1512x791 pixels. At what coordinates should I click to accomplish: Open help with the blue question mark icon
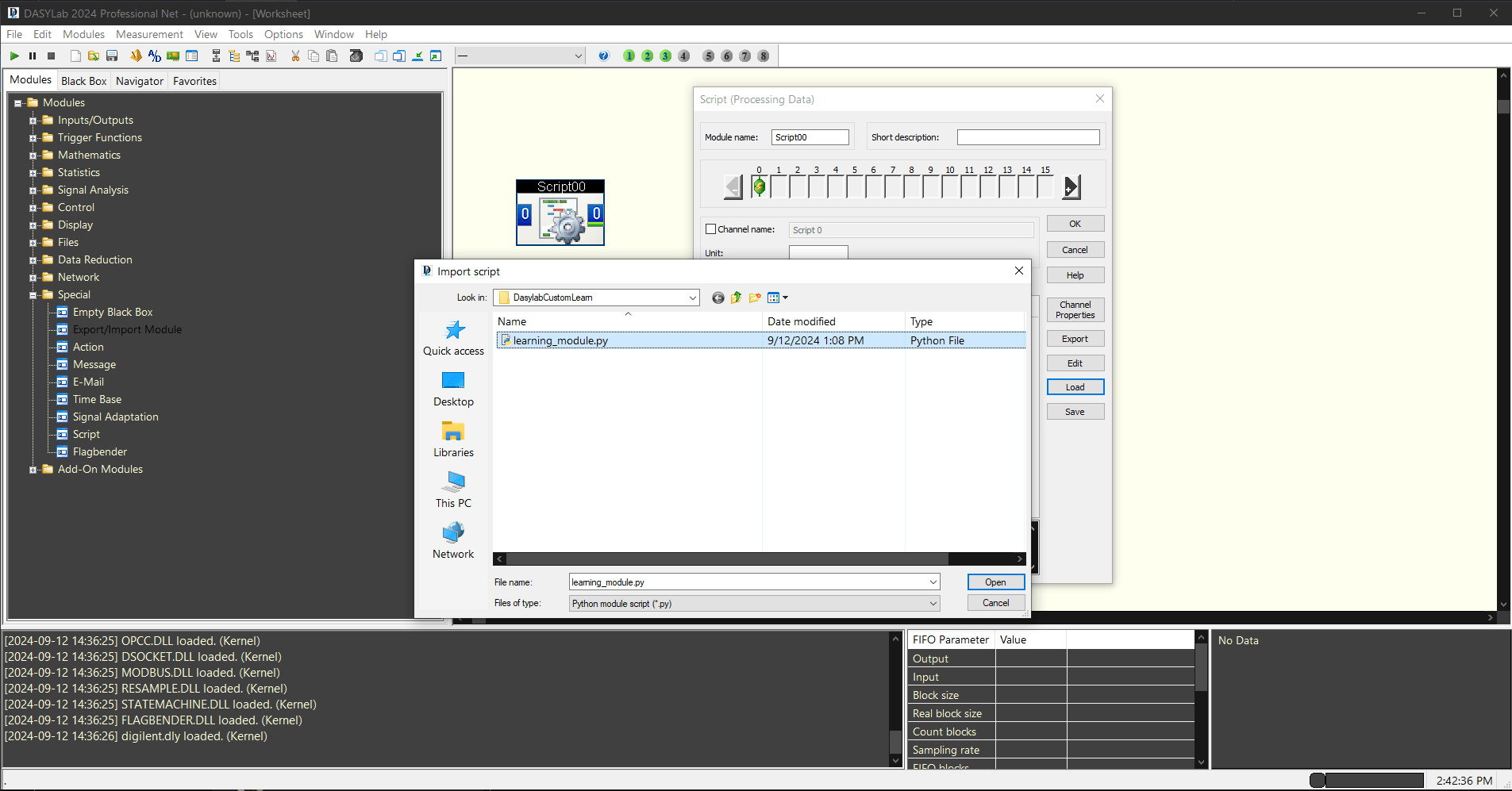point(604,56)
